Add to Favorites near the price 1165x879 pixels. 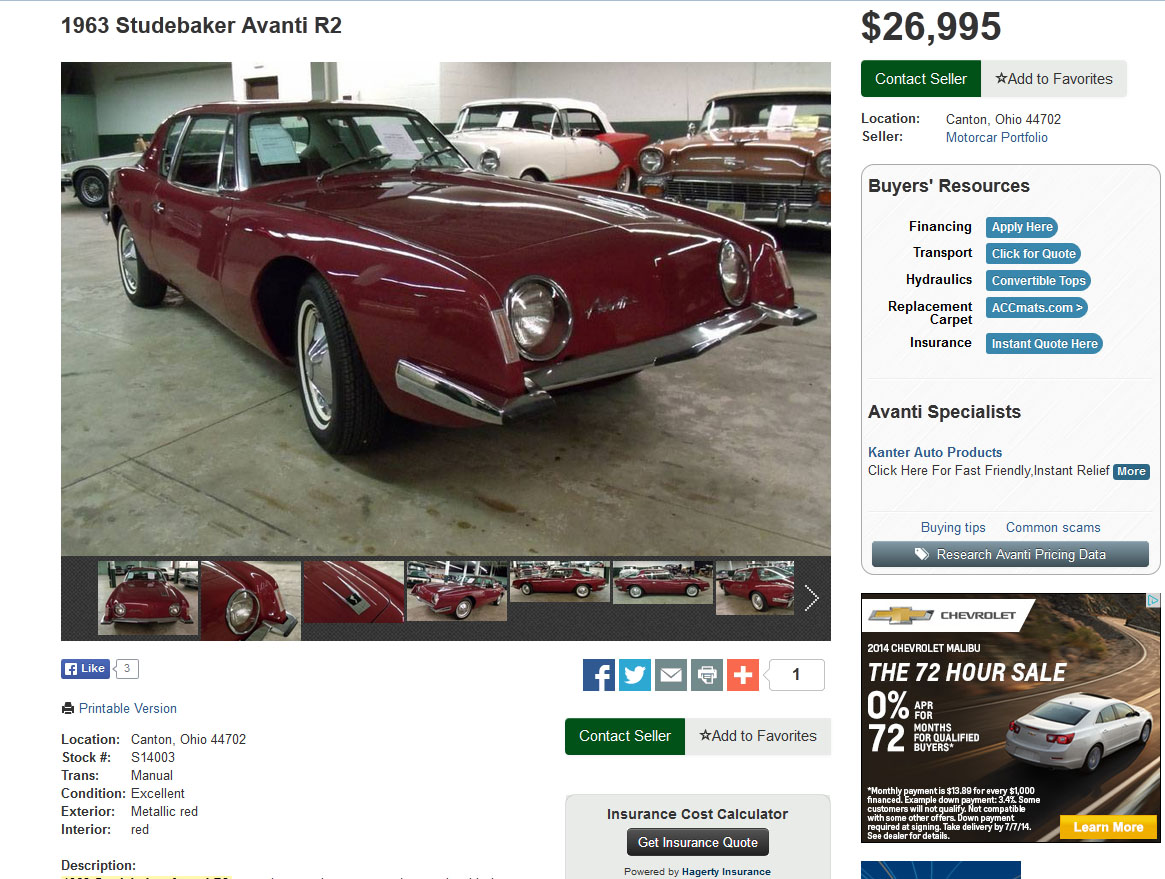[1054, 79]
